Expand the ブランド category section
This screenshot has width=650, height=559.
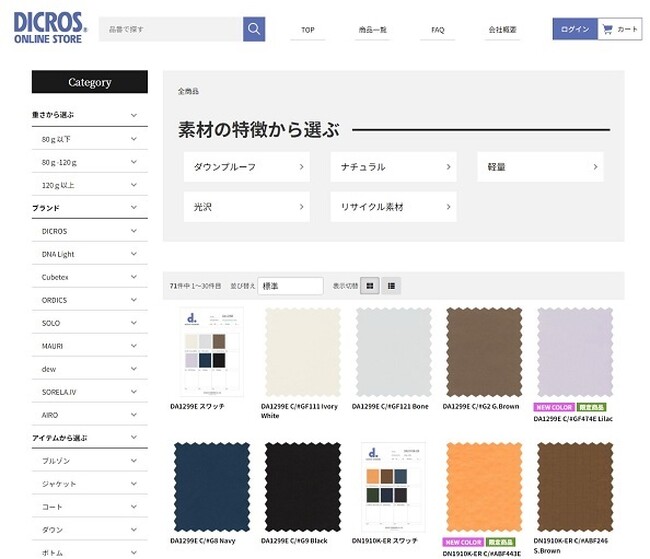click(90, 207)
